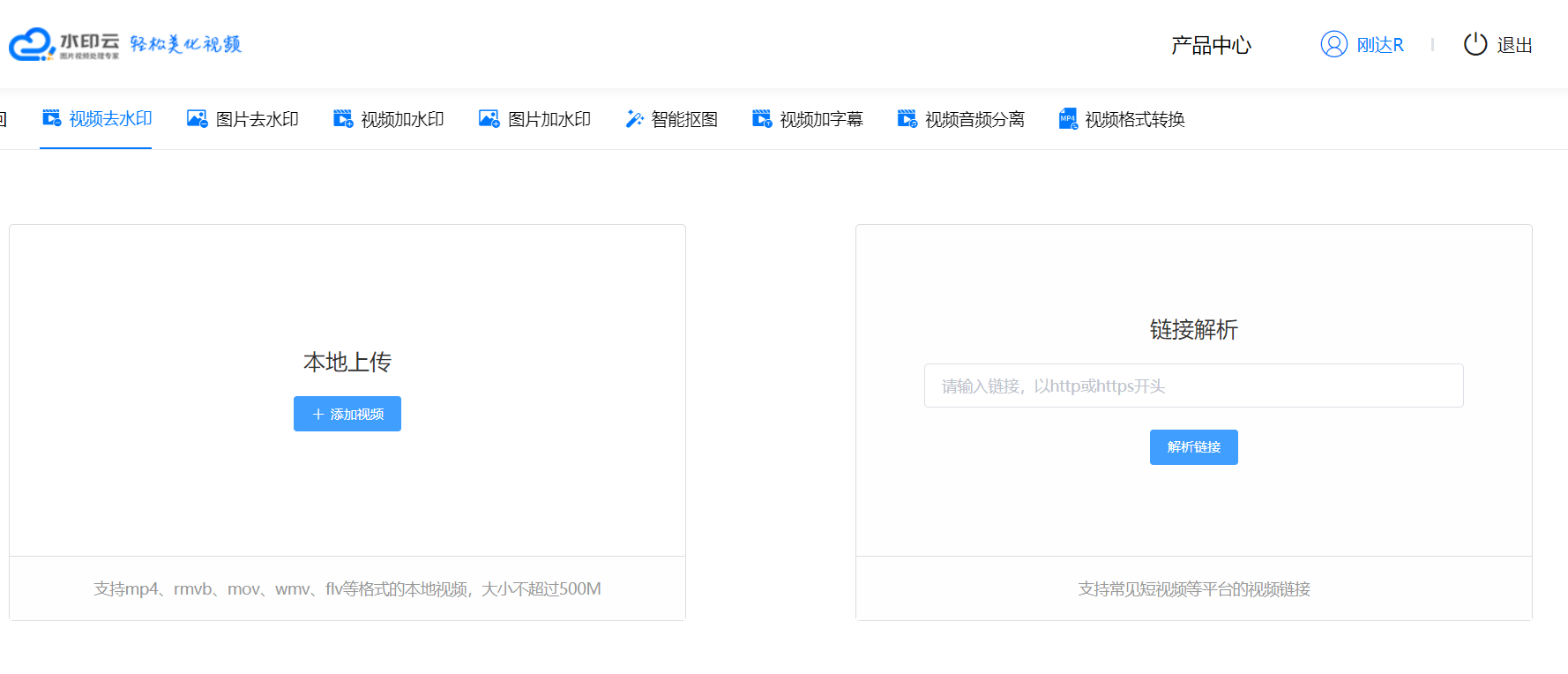Click the 水印云 cloud logo icon

32,44
